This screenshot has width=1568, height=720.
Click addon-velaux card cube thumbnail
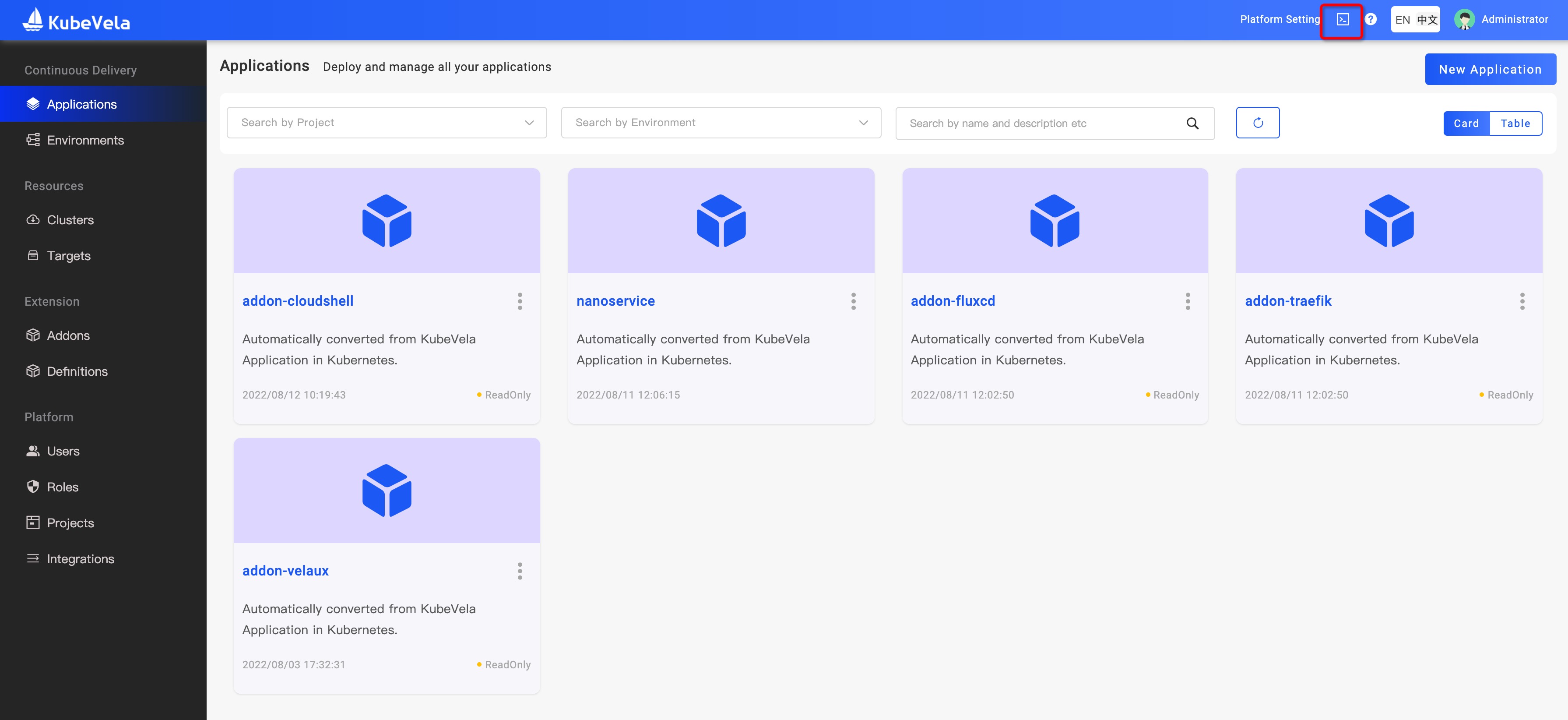387,491
